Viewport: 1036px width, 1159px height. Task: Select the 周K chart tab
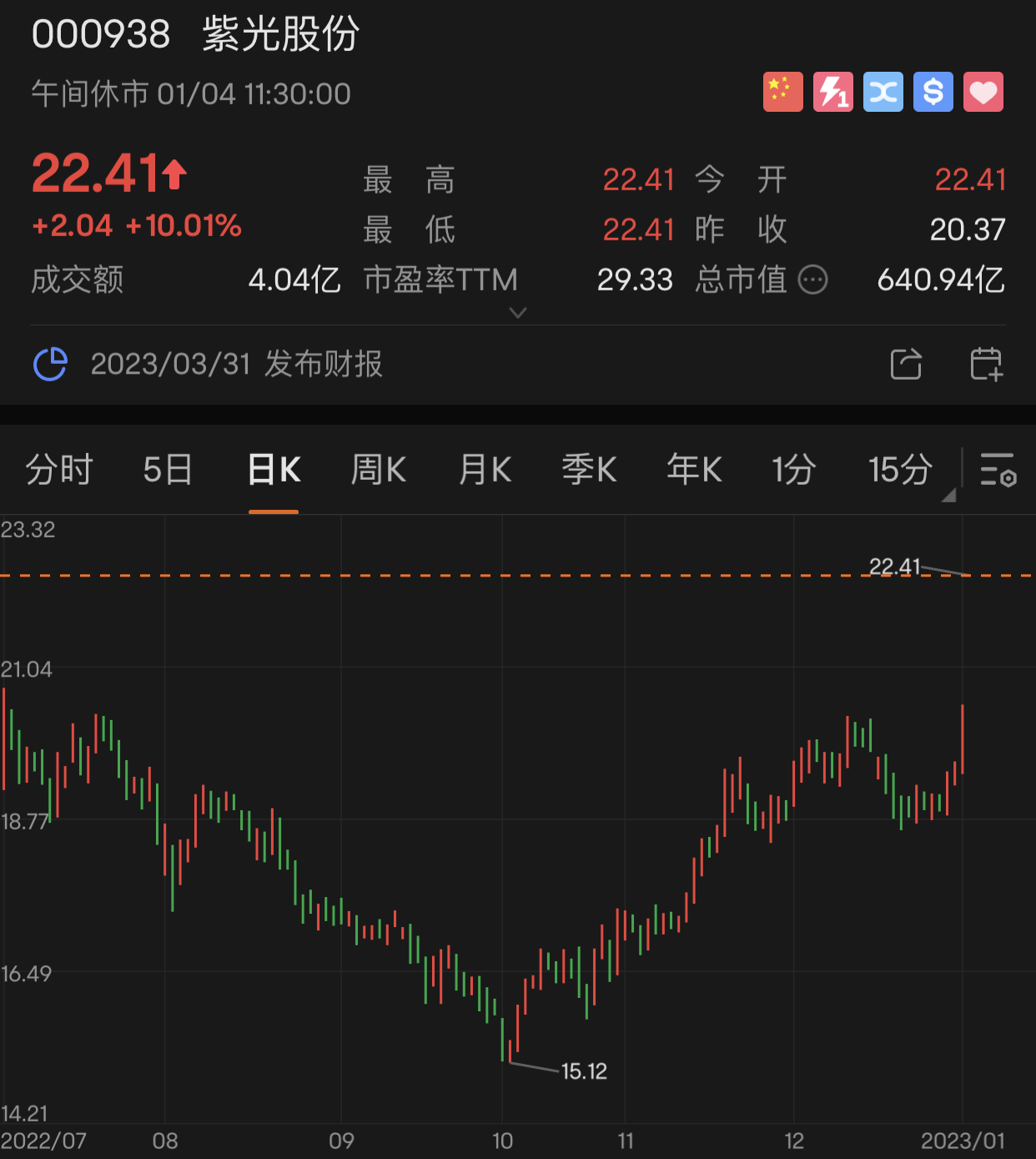[x=378, y=469]
